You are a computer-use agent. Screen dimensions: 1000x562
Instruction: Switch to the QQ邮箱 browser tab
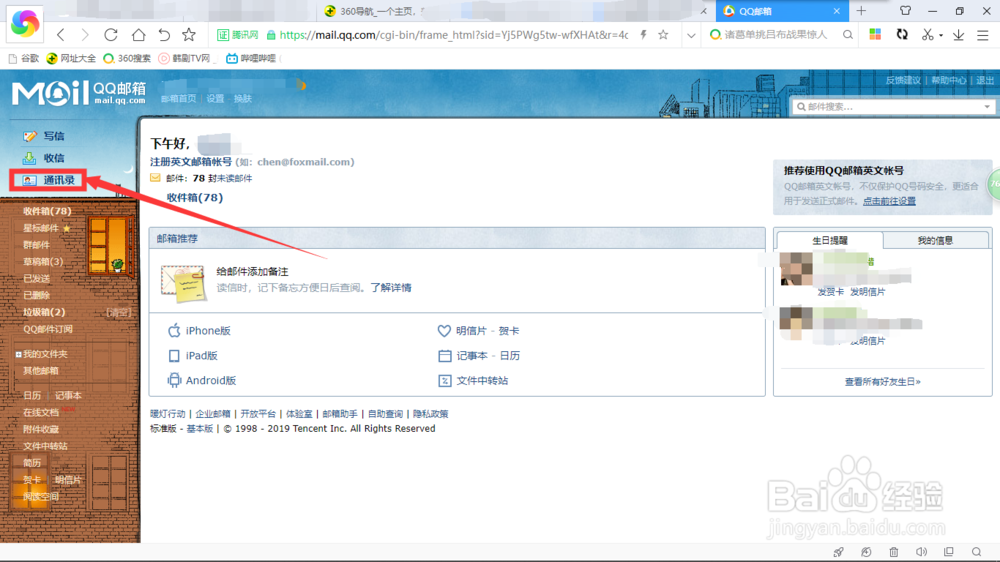(782, 11)
